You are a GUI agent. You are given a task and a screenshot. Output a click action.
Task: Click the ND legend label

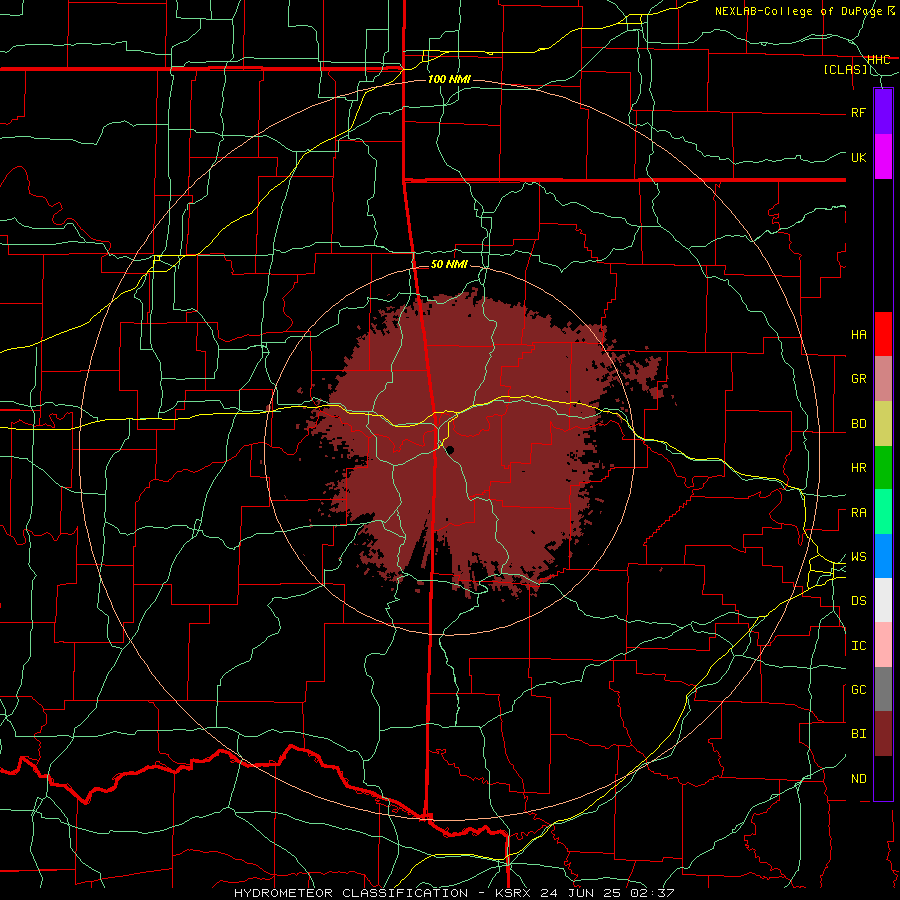(858, 779)
